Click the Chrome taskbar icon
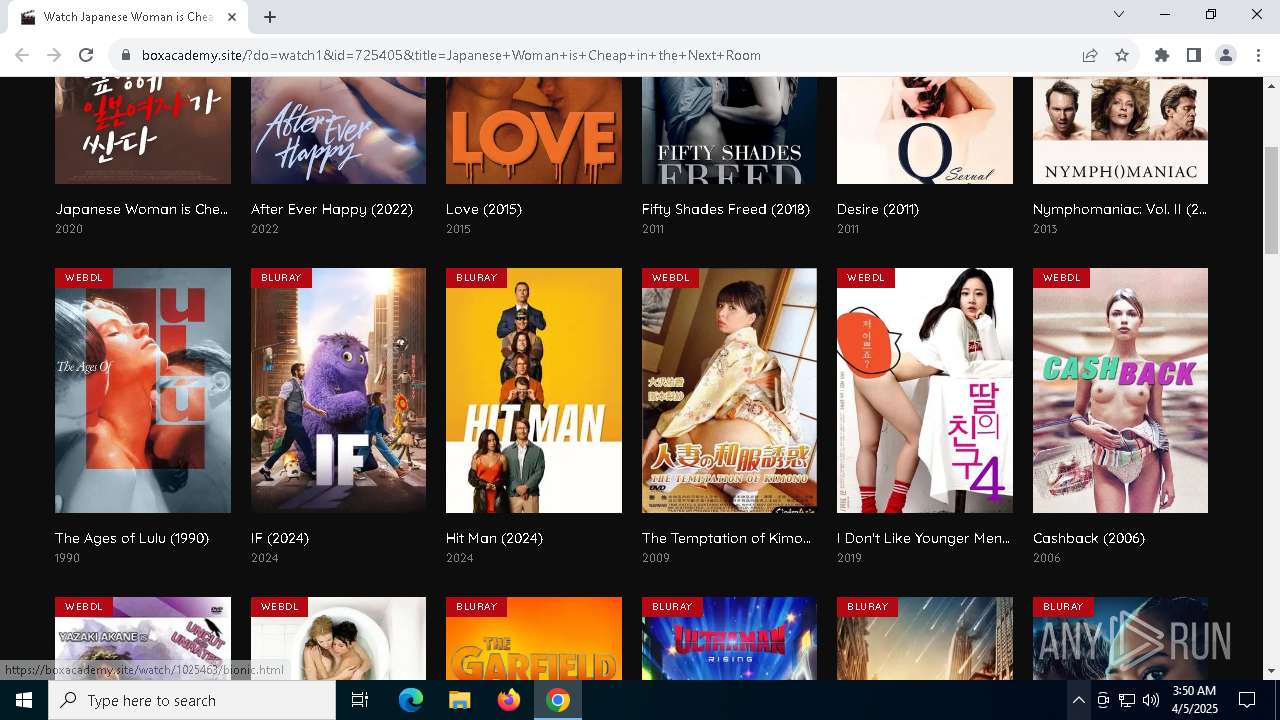Image resolution: width=1280 pixels, height=720 pixels. 558,700
